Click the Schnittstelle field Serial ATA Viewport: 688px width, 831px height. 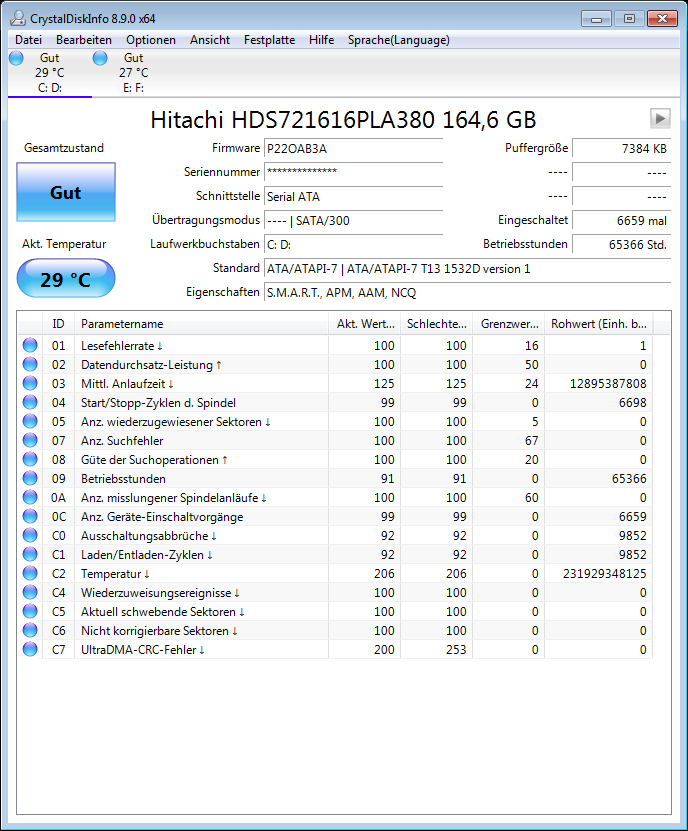[353, 197]
